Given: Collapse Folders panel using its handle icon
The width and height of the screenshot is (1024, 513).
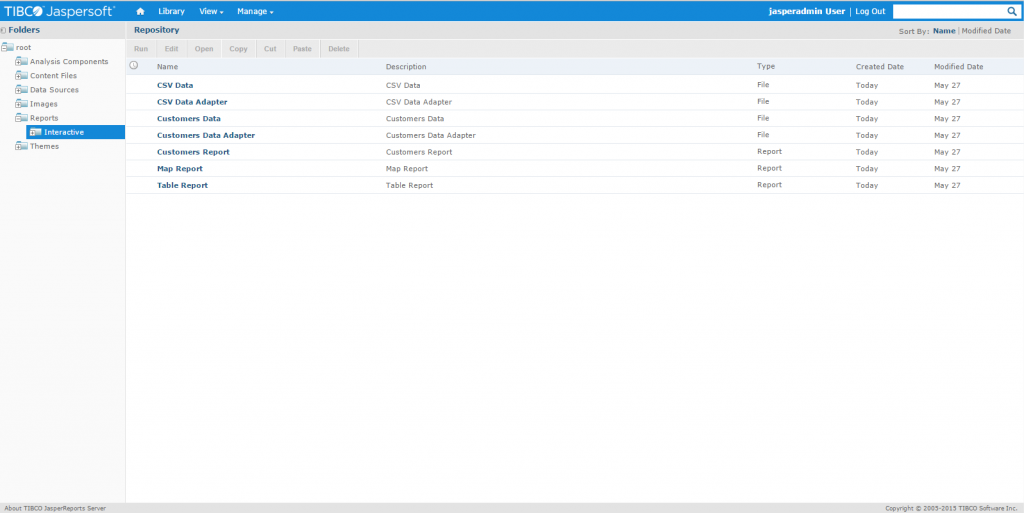Looking at the screenshot, I should (3, 30).
